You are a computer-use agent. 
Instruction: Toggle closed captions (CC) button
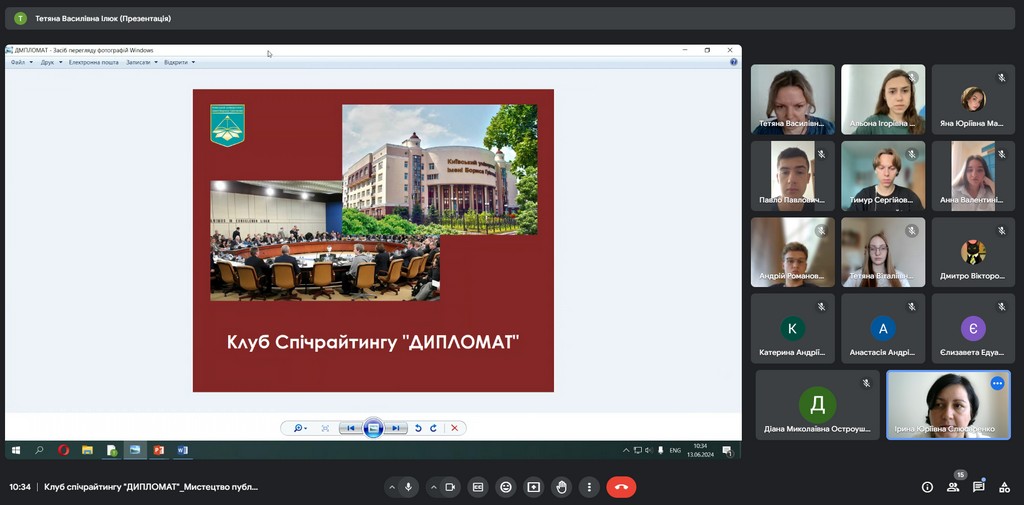point(478,487)
